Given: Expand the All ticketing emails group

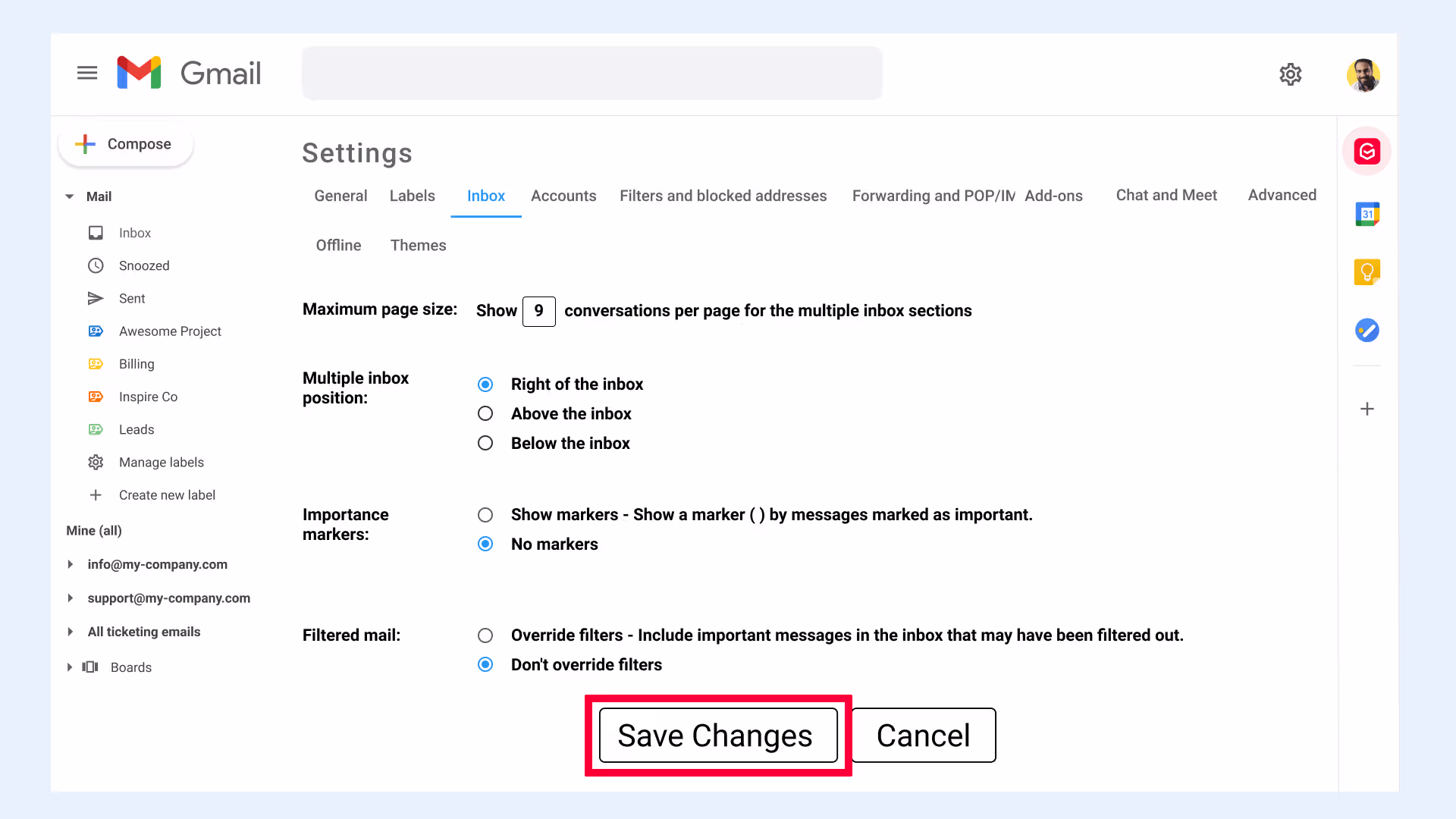Looking at the screenshot, I should [x=70, y=632].
